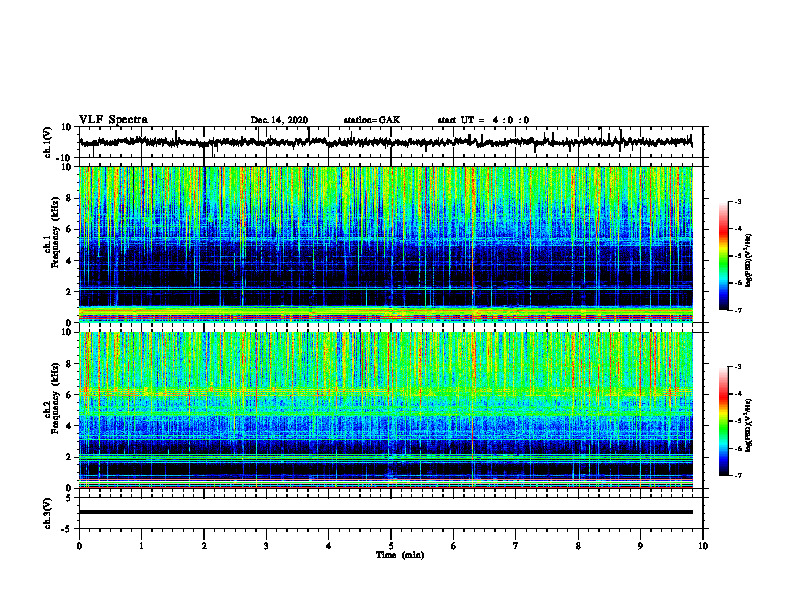Viewport: 792px width, 612px height.
Task: Click the "6" time axis tick label
Action: [454, 546]
